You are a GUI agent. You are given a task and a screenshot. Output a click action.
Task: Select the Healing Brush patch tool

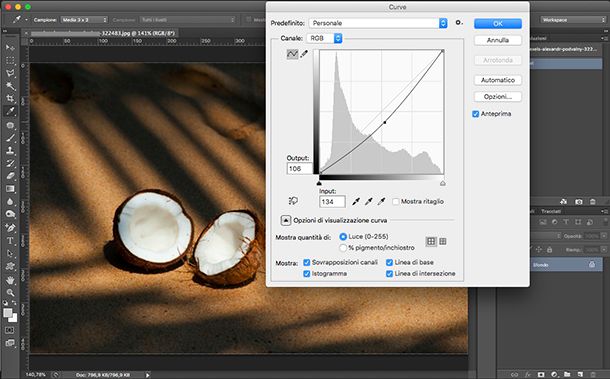click(10, 125)
